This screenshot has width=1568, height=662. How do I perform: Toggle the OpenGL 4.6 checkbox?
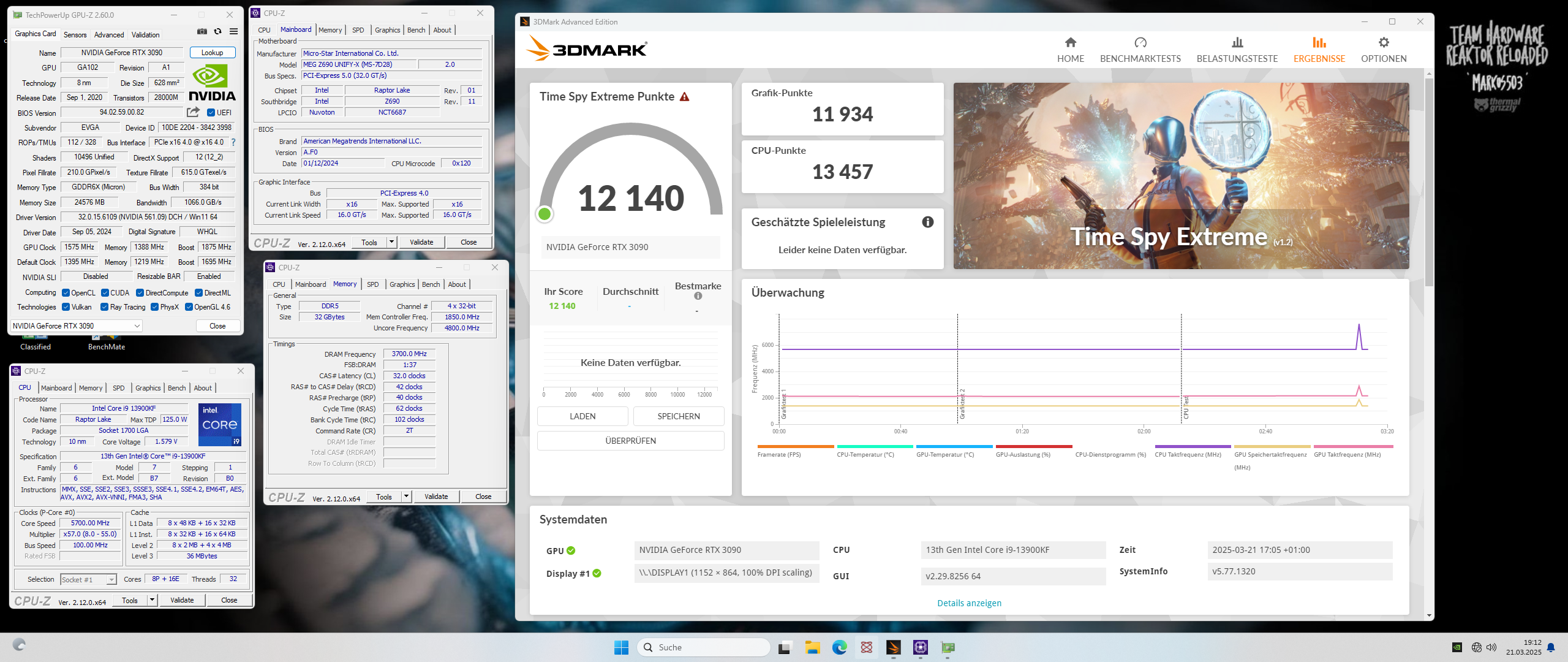[189, 307]
